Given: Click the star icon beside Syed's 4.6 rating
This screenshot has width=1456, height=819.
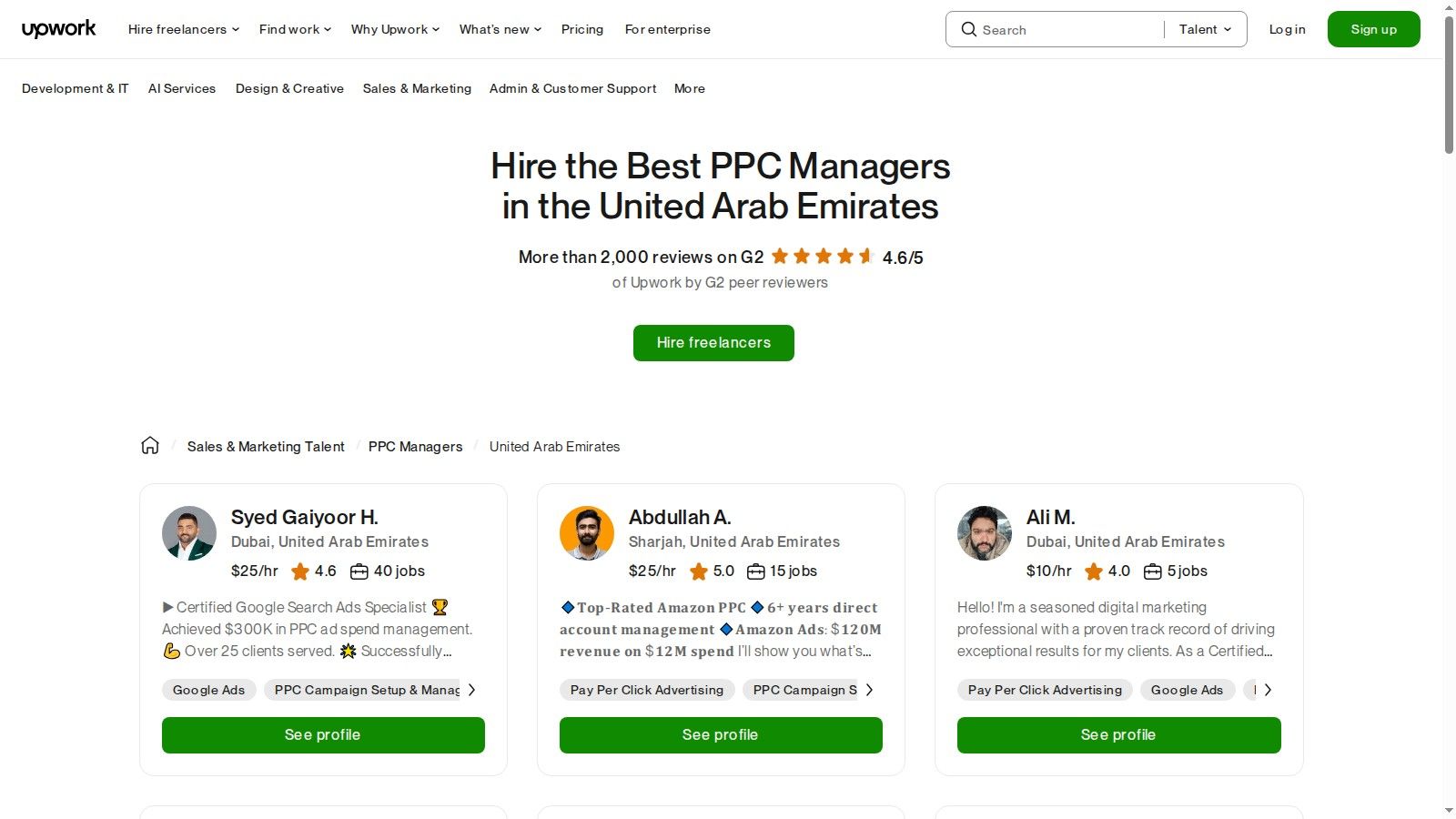Looking at the screenshot, I should [x=299, y=571].
